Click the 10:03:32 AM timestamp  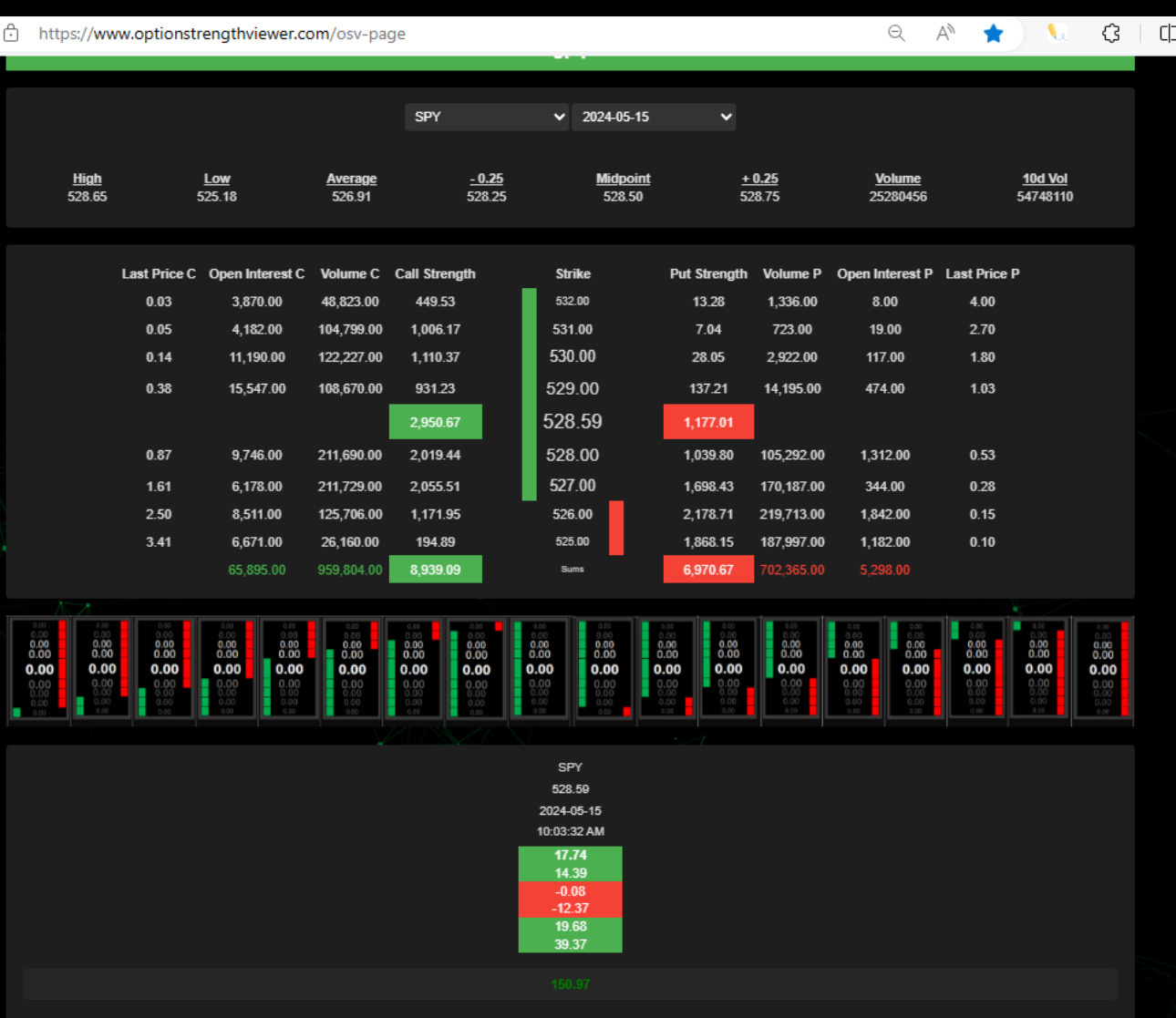tap(571, 831)
